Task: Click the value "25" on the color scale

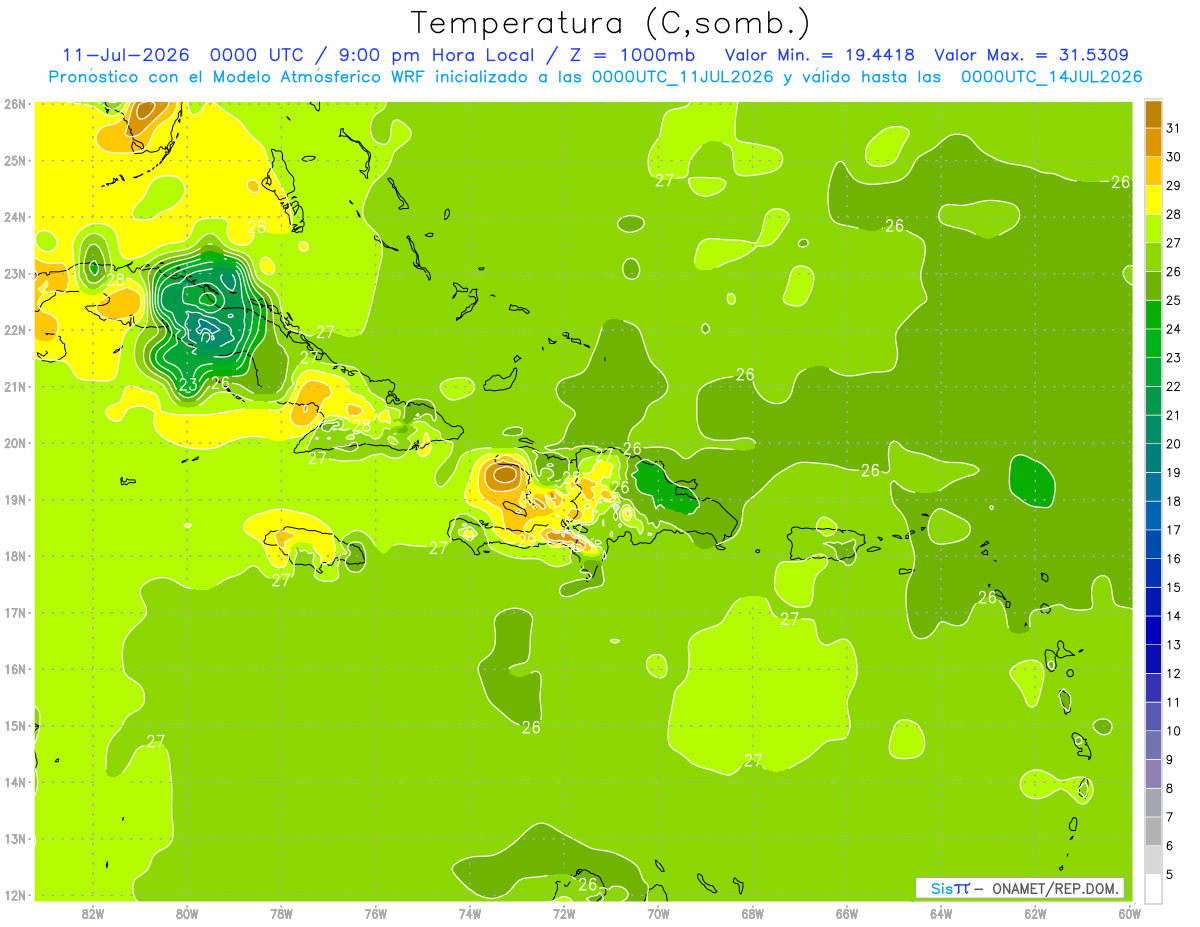Action: point(1173,300)
